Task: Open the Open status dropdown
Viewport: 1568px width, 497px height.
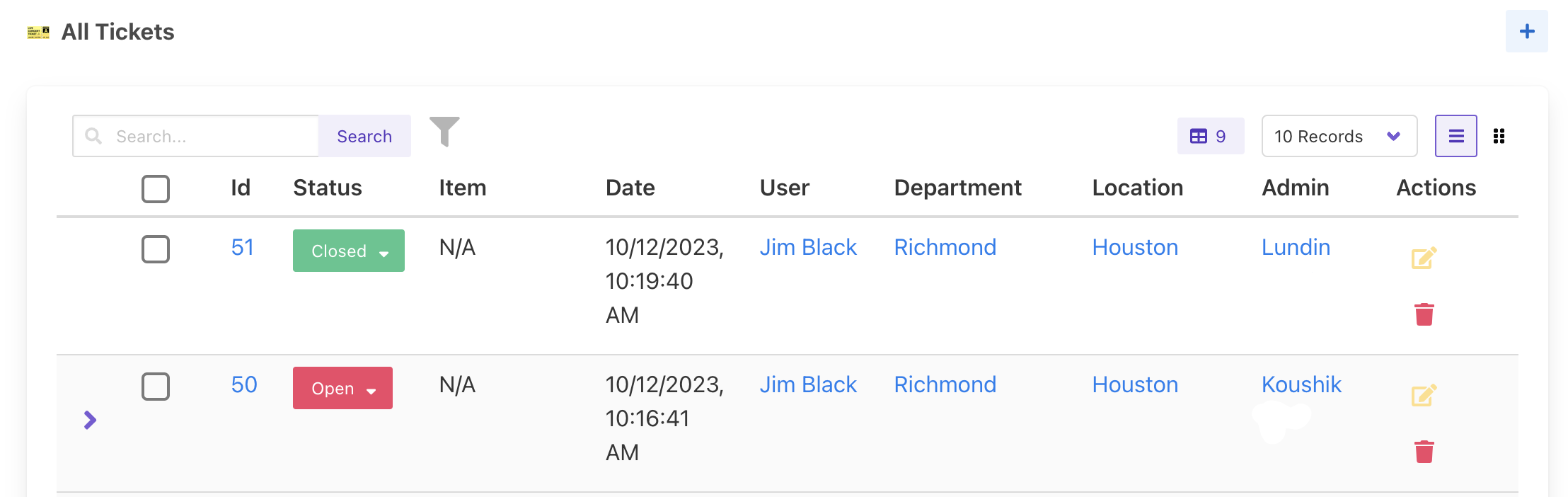Action: coord(342,388)
